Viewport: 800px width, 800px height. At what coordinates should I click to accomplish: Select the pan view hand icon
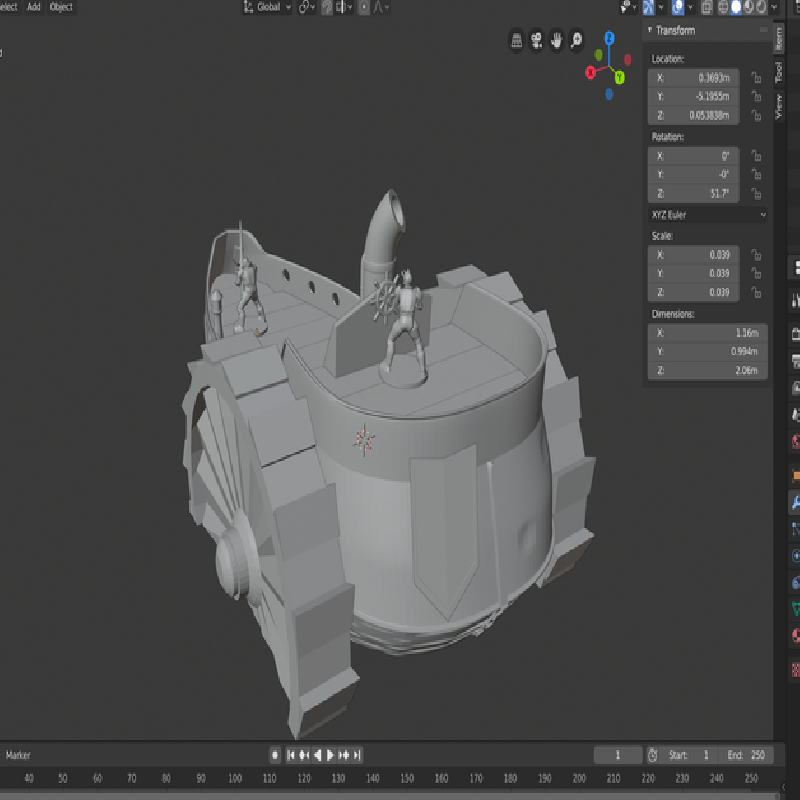coord(557,41)
